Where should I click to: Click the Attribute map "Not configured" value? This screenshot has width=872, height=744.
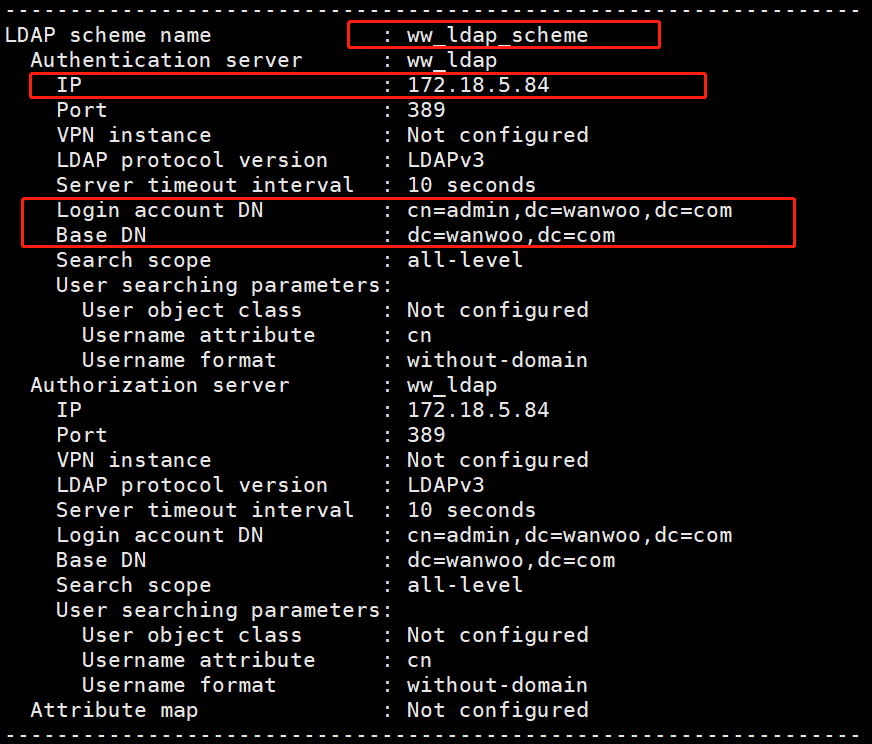[497, 710]
